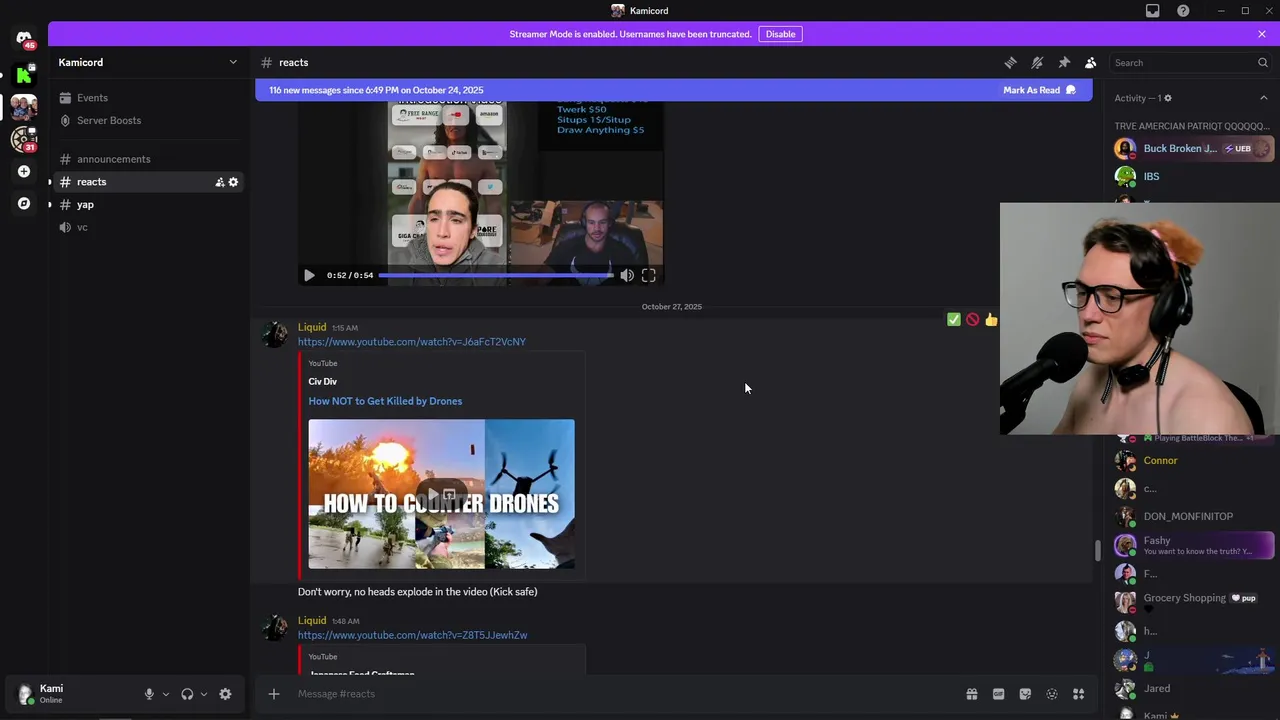Viewport: 1280px width, 720px height.
Task: Click the search magnifier icon
Action: (1262, 62)
